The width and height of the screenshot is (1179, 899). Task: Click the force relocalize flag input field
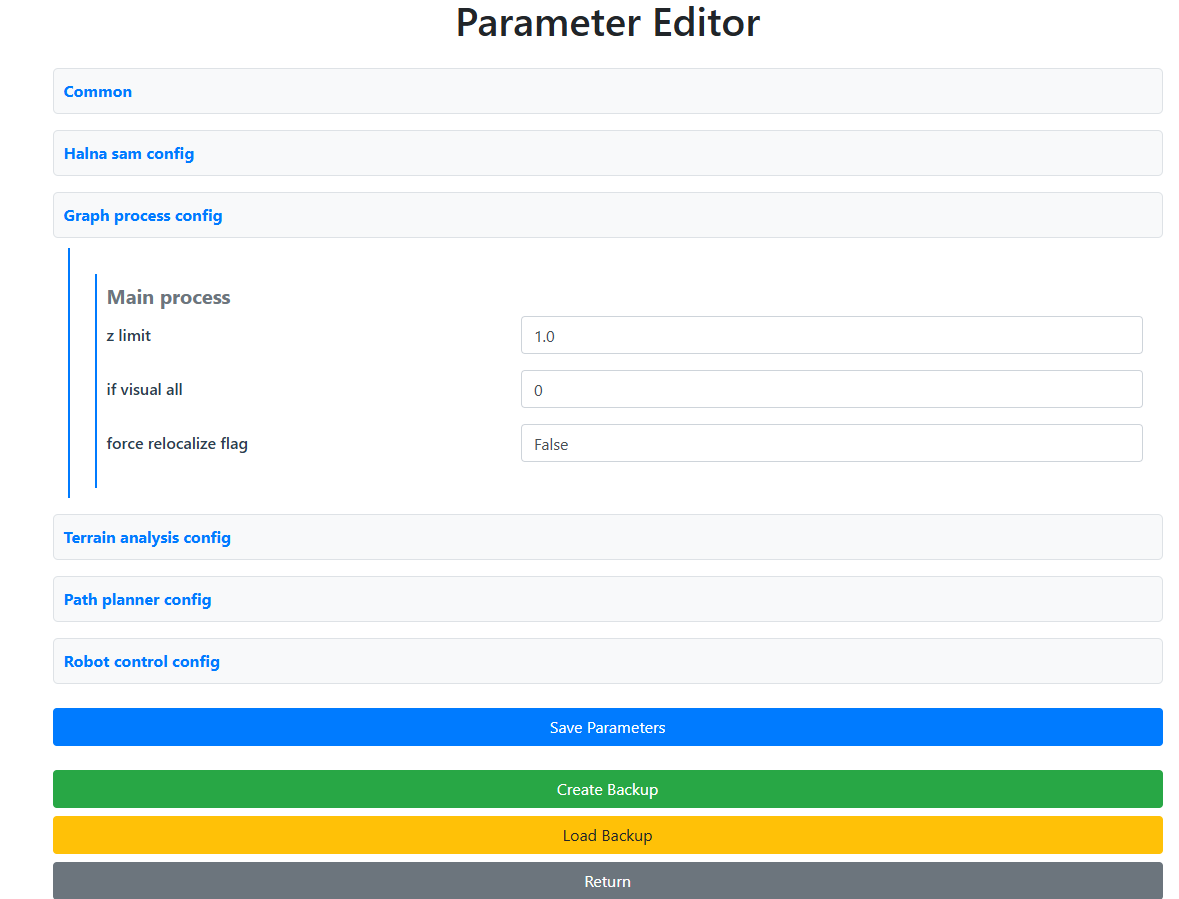831,443
